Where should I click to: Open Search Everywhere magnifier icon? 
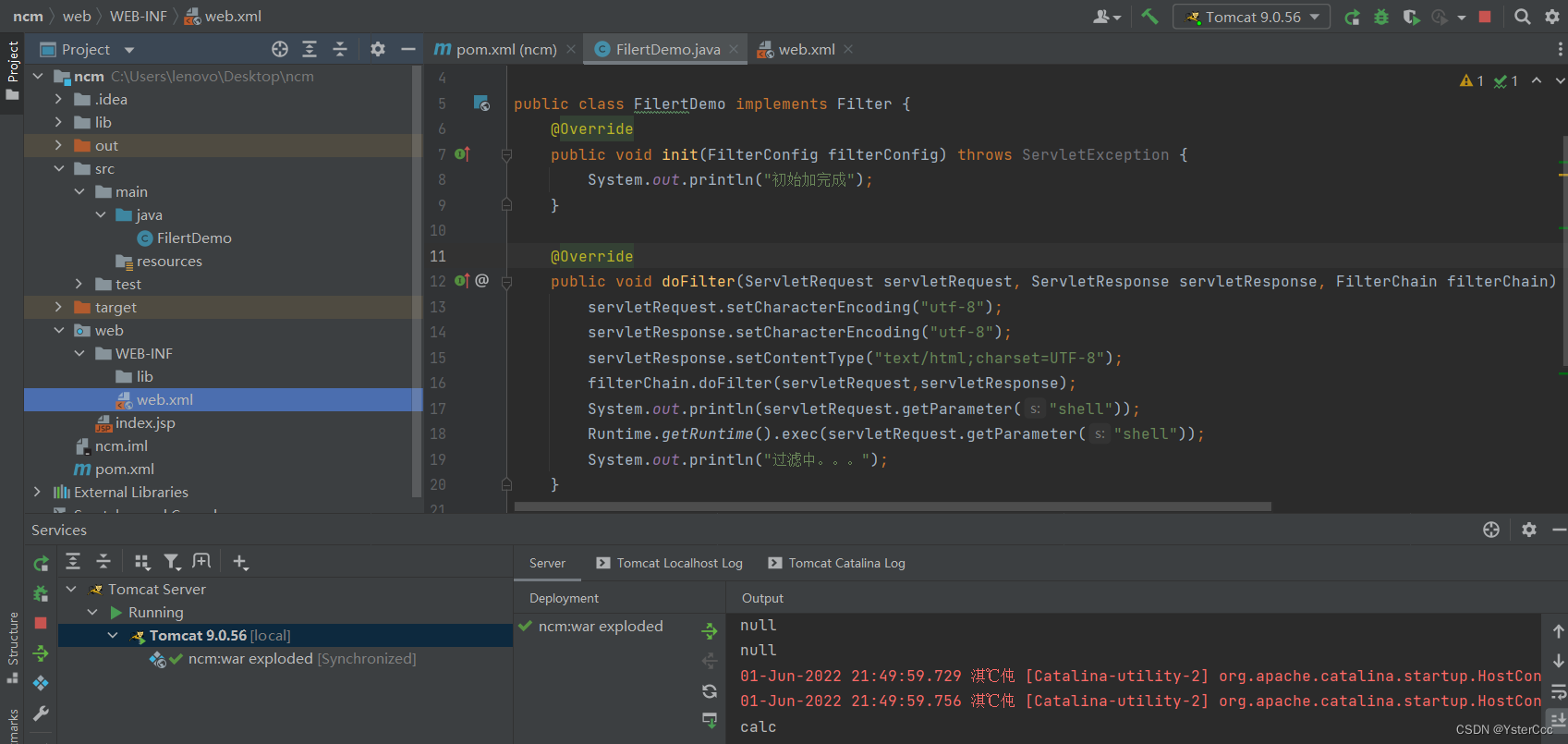(1523, 17)
